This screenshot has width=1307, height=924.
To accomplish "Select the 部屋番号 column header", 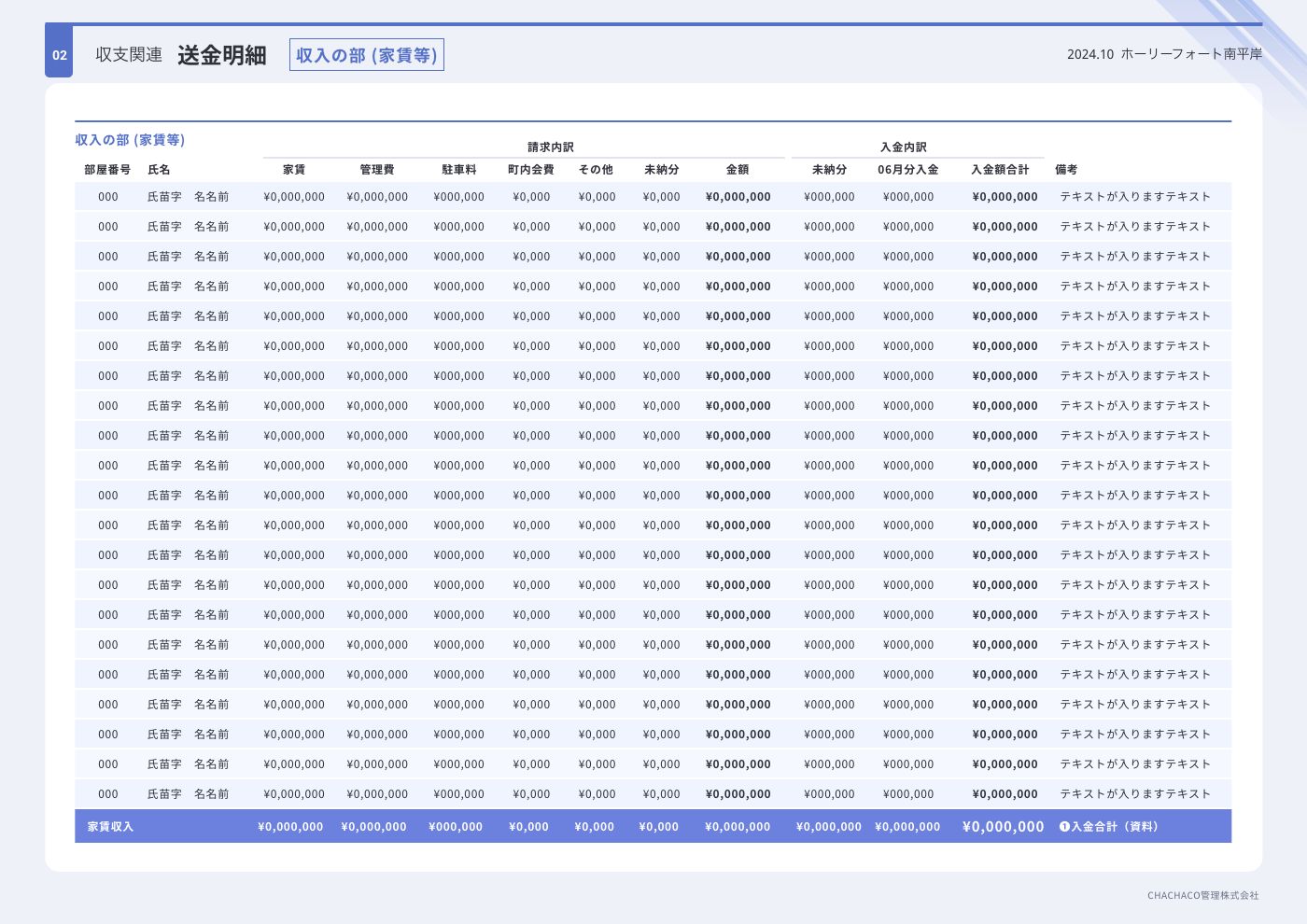I will click(107, 170).
